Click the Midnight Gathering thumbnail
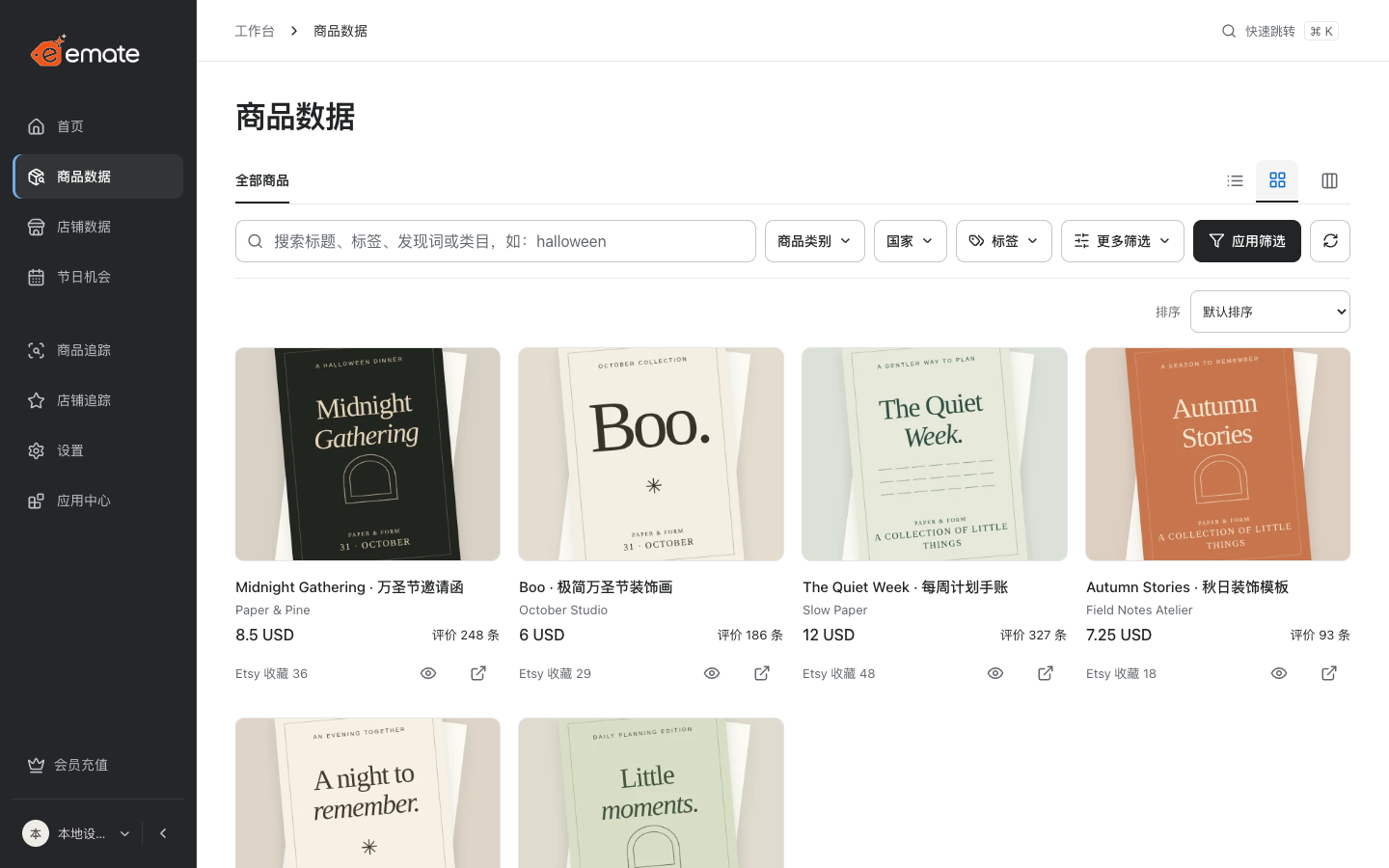The image size is (1389, 868). pyautogui.click(x=368, y=454)
